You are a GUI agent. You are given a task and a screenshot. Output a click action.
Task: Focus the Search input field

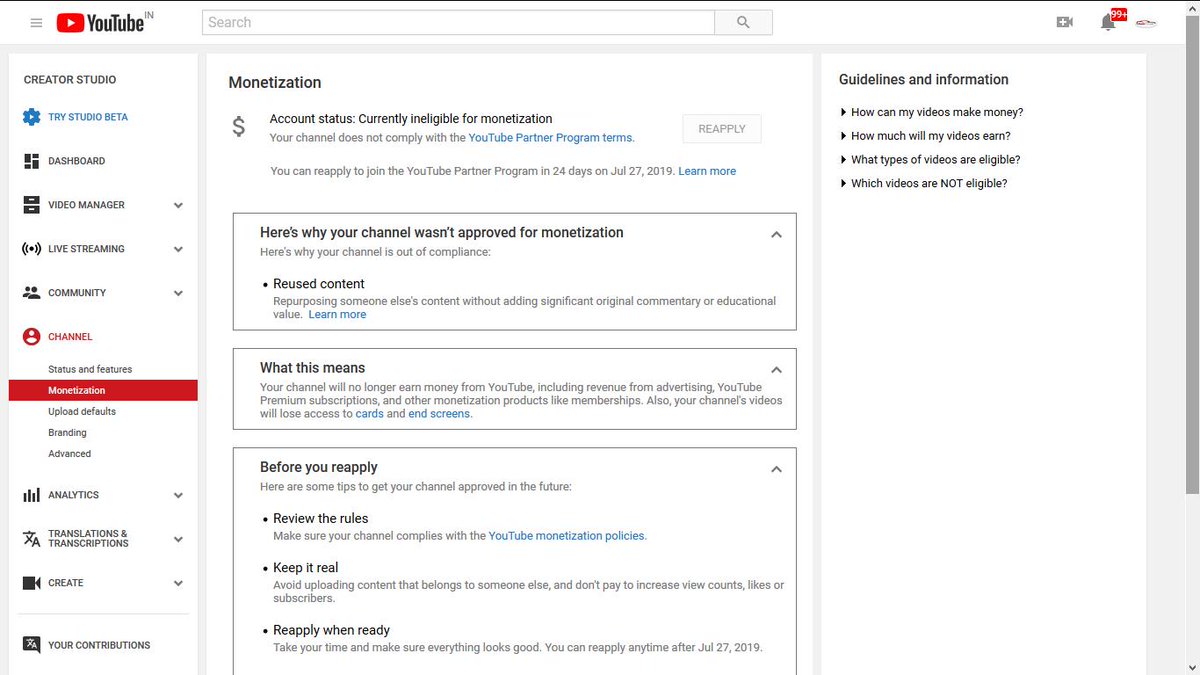click(458, 22)
